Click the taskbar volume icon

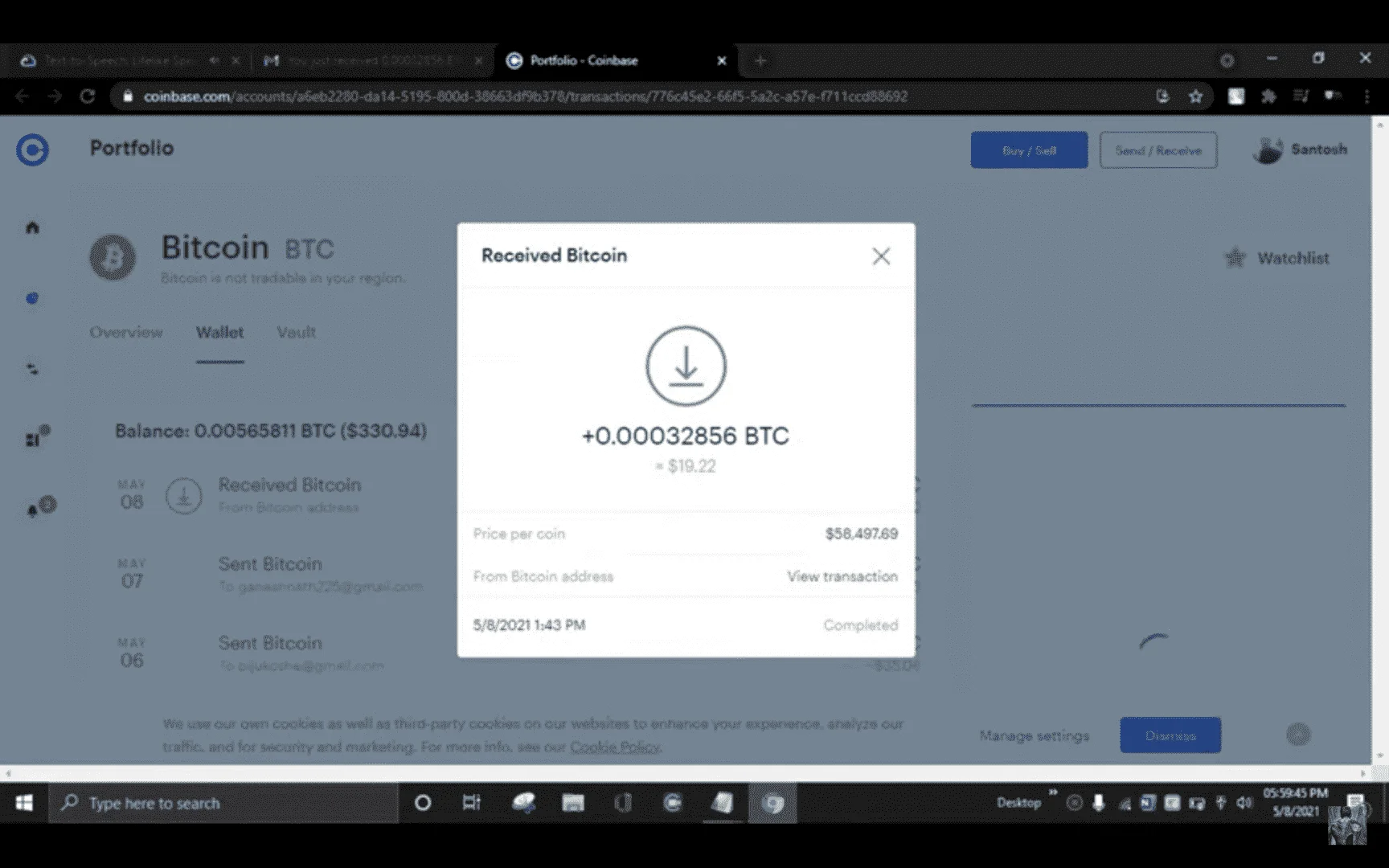click(1244, 803)
